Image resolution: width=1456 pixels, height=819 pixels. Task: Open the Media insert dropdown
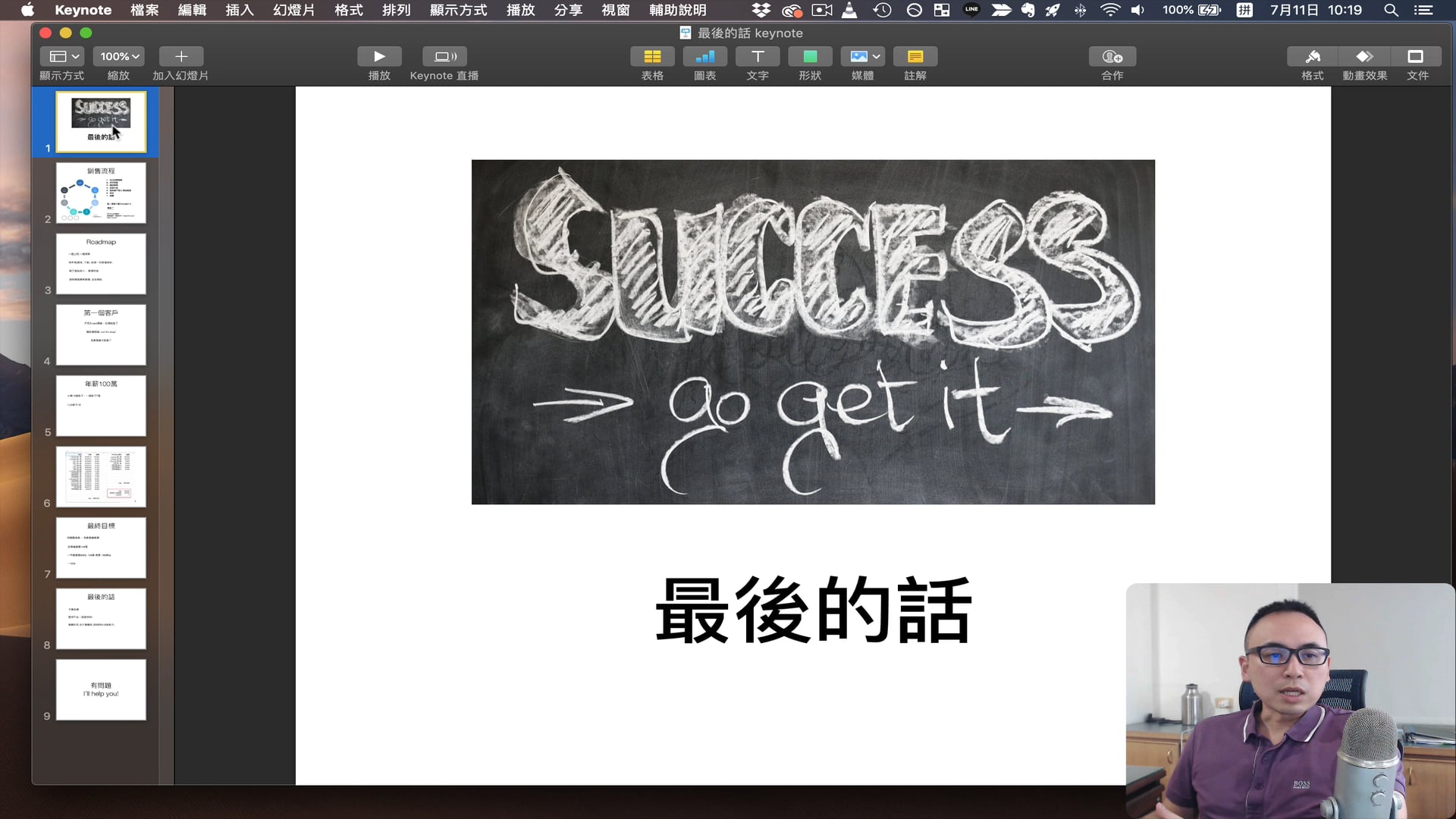(x=863, y=57)
